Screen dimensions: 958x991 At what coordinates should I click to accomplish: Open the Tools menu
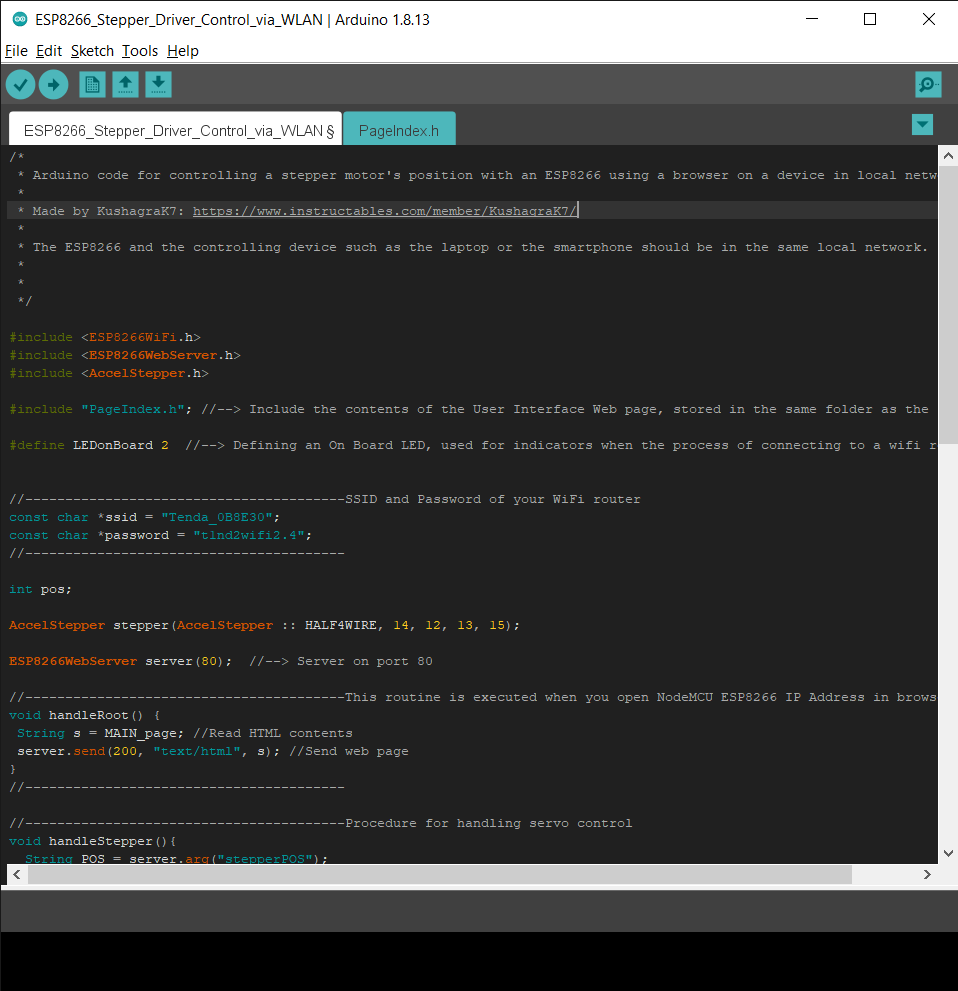[139, 50]
